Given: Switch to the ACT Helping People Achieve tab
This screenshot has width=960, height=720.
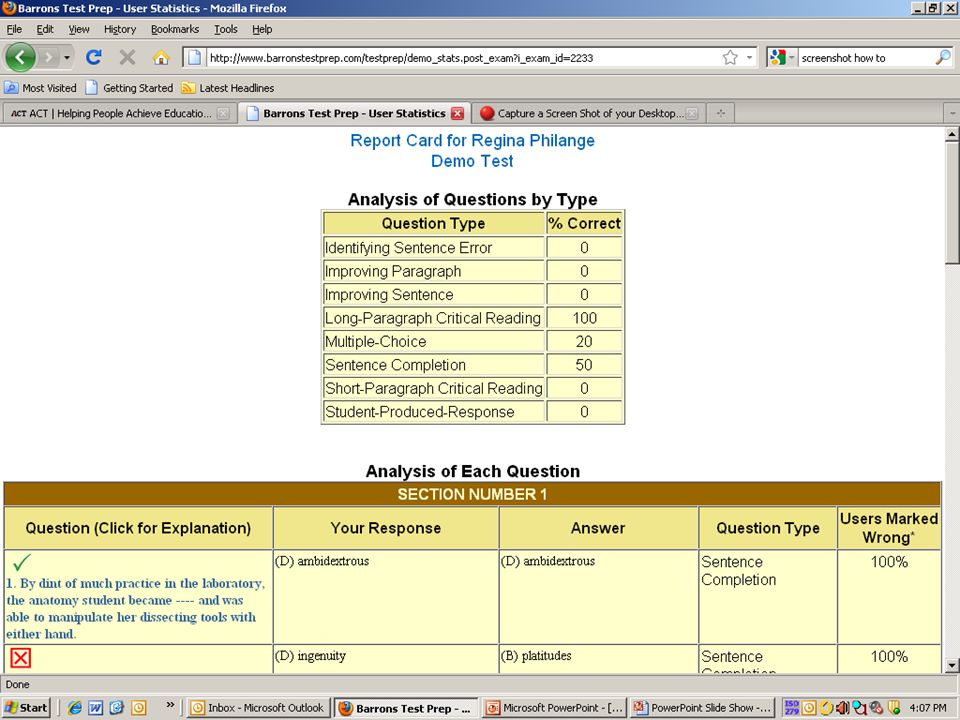Looking at the screenshot, I should [x=111, y=113].
